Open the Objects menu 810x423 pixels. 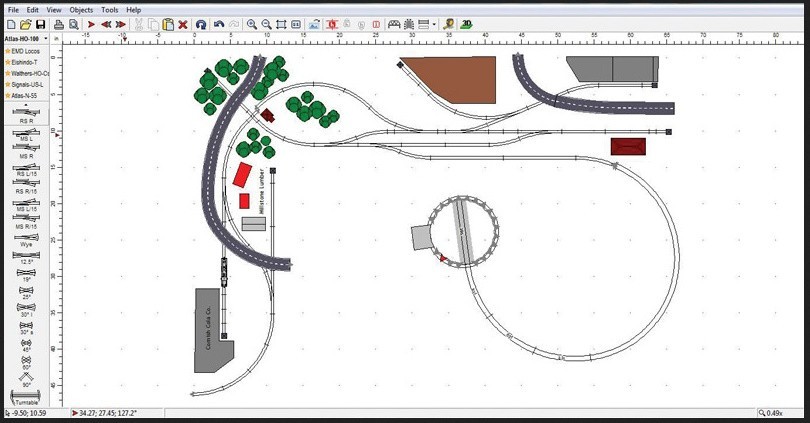[81, 9]
